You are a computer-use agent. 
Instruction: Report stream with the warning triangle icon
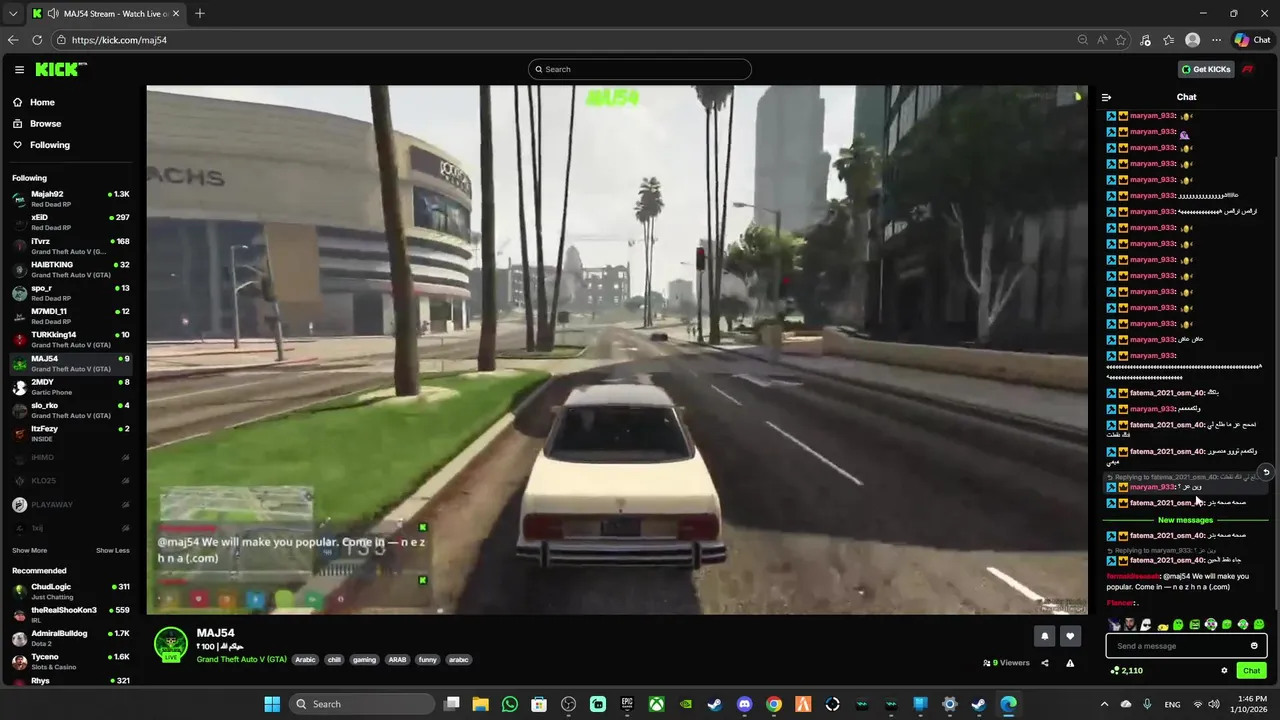1070,663
